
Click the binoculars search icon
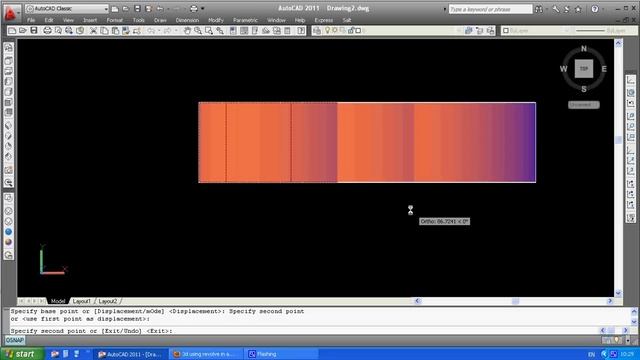coord(539,9)
